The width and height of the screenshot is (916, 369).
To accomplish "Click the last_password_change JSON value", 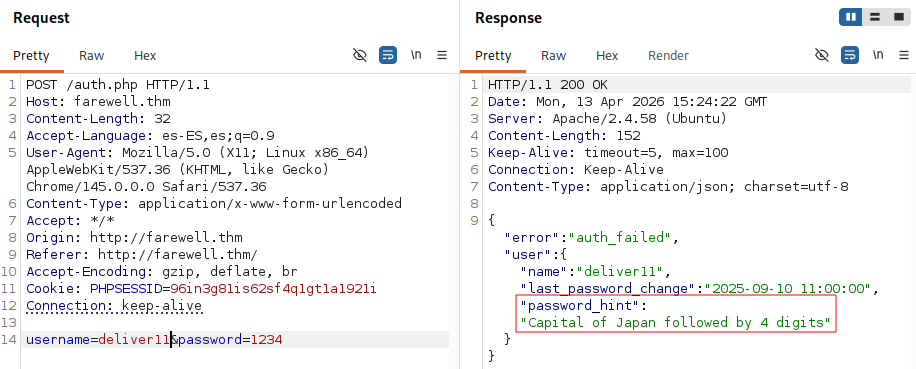I will pos(788,288).
